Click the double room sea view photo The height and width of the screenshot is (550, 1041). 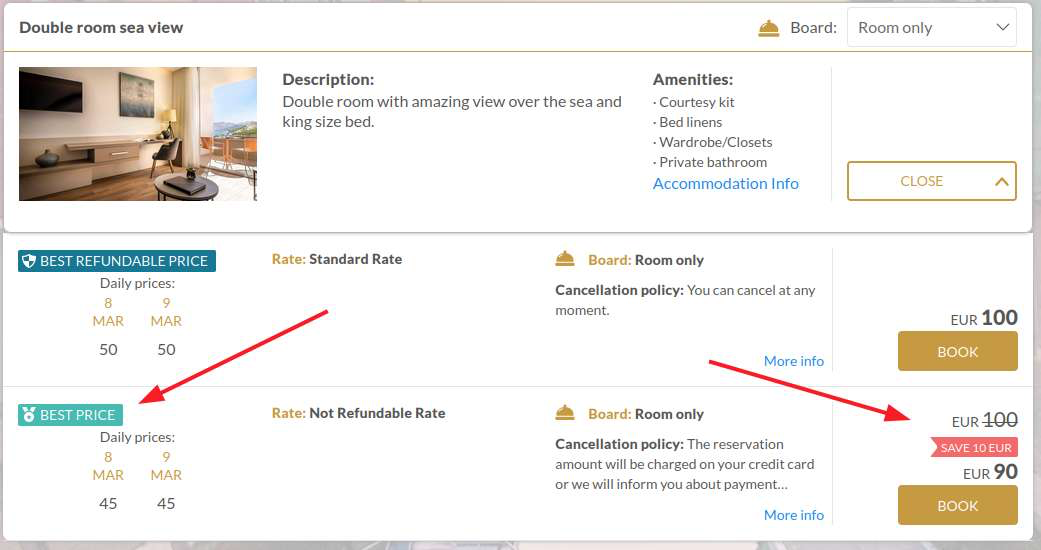pyautogui.click(x=138, y=134)
